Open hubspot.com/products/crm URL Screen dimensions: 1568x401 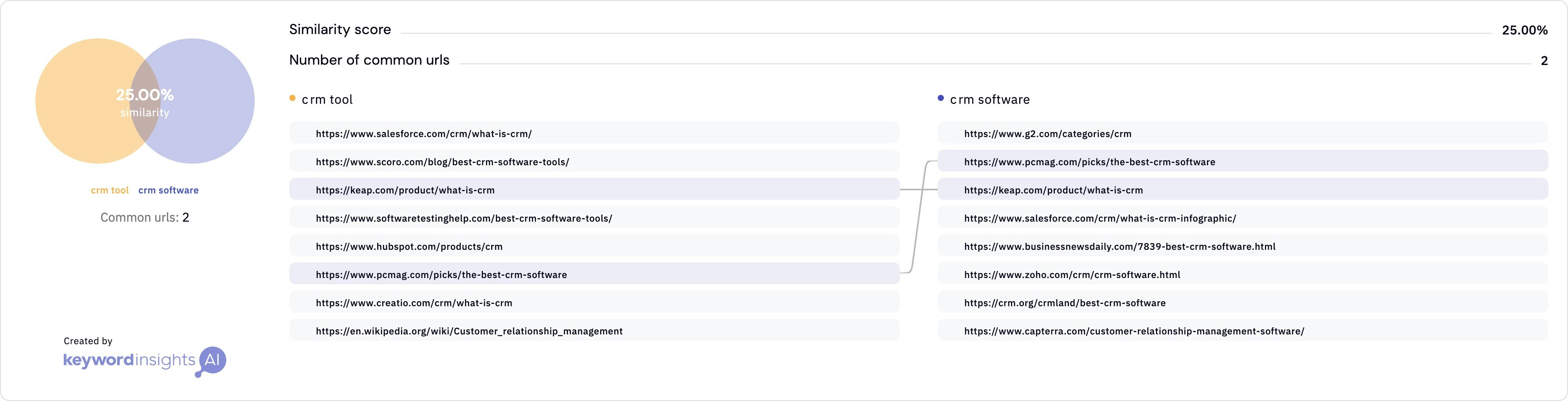(x=594, y=246)
